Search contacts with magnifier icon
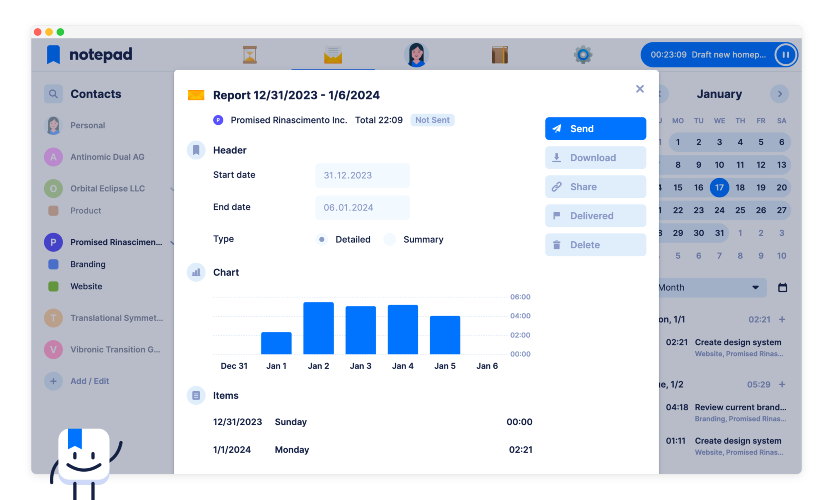 point(53,94)
